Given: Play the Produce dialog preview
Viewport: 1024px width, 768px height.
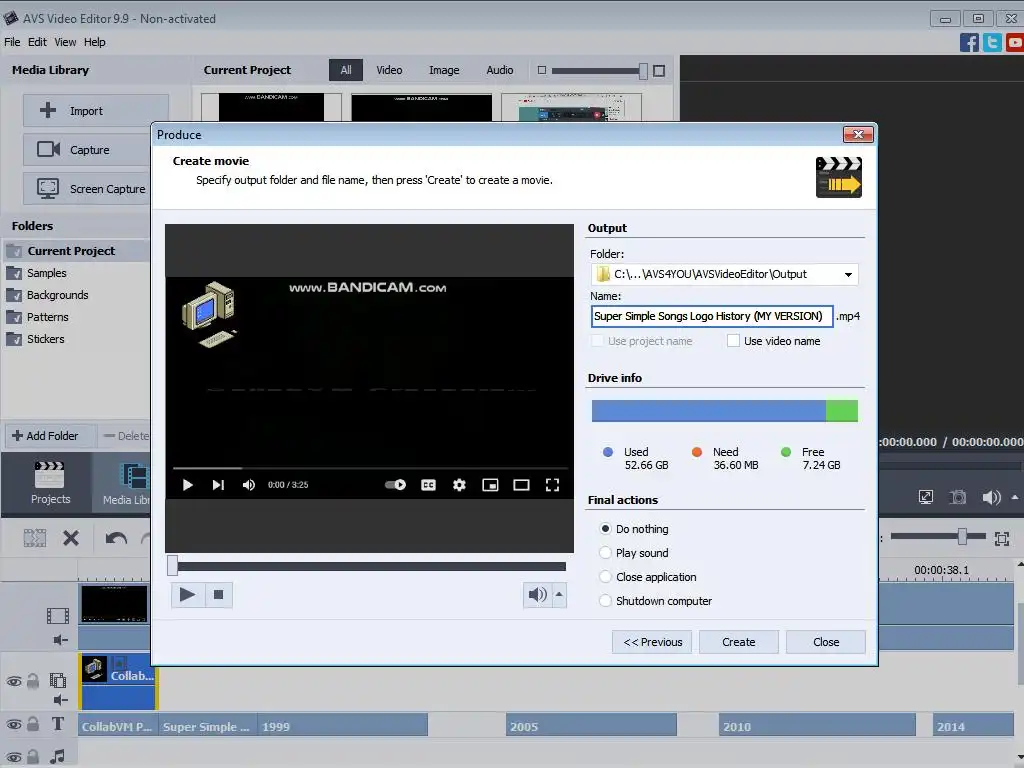Looking at the screenshot, I should [187, 594].
